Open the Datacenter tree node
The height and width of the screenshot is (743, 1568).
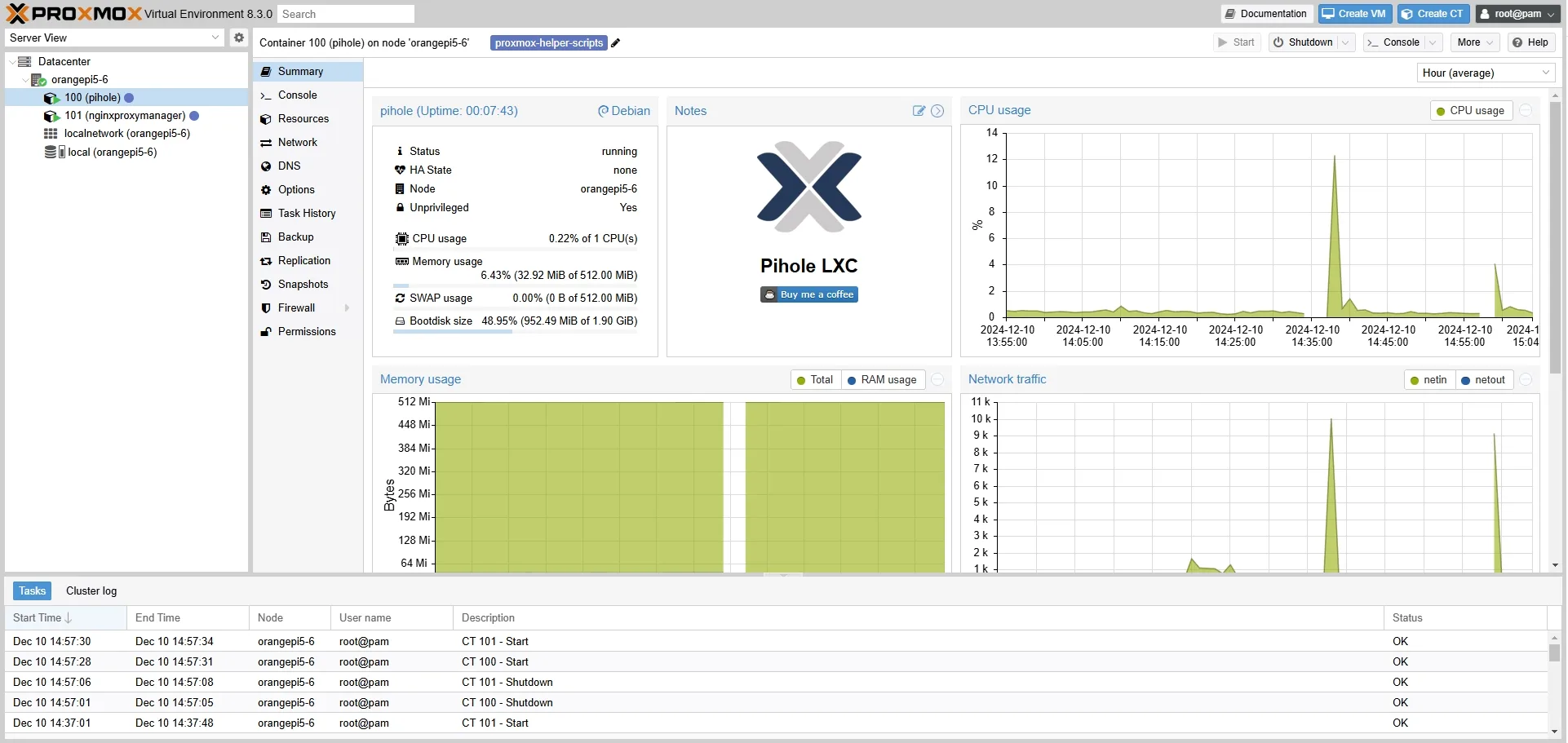(64, 62)
